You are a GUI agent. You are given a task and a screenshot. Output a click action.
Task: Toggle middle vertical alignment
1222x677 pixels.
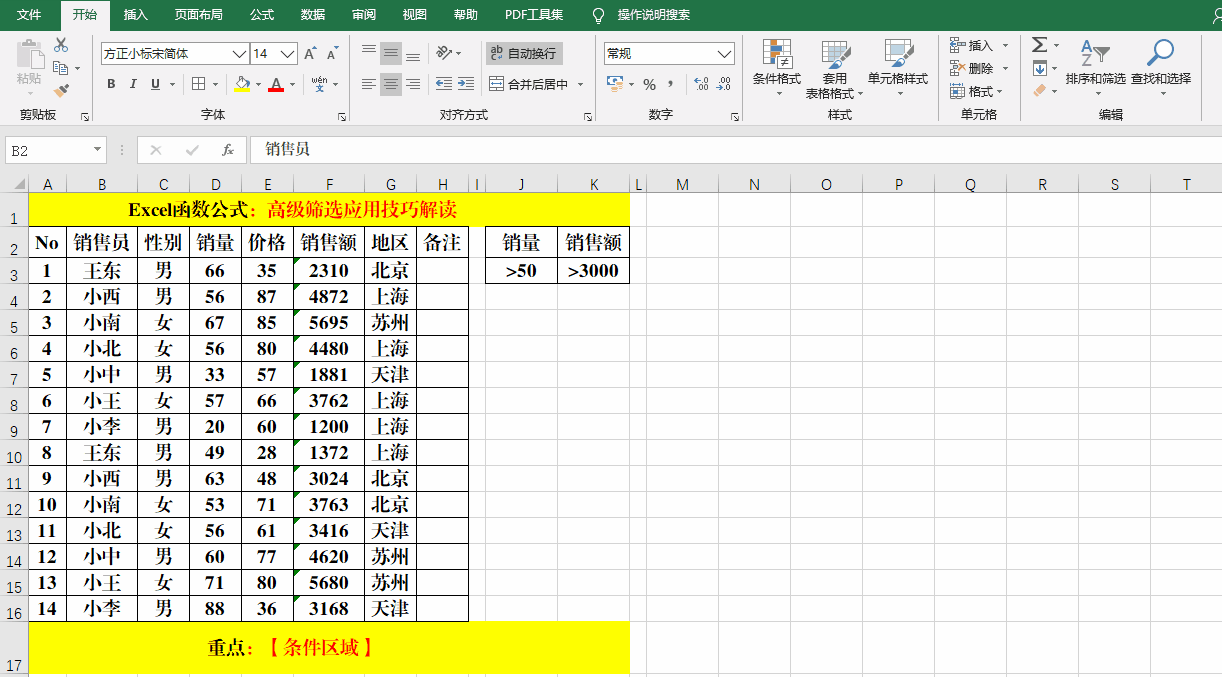pos(391,53)
